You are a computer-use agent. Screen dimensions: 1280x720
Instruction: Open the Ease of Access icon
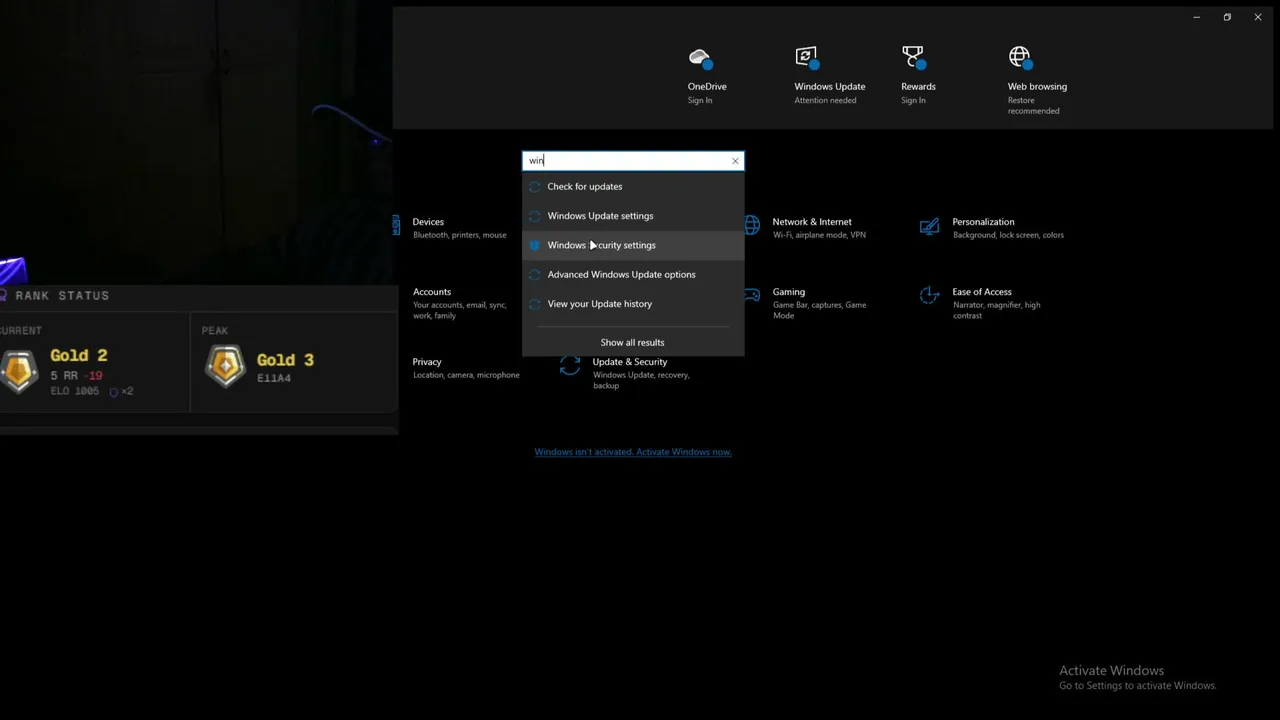tap(929, 295)
